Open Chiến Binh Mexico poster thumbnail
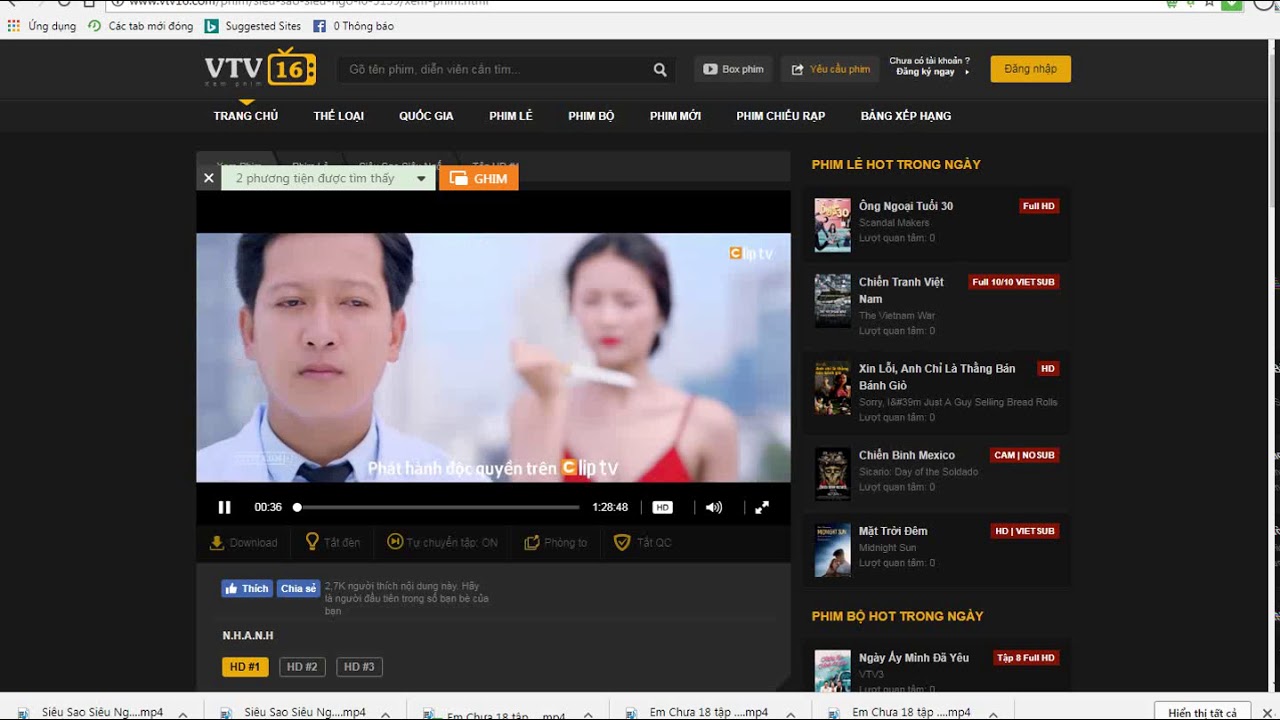The width and height of the screenshot is (1280, 720). tap(832, 474)
